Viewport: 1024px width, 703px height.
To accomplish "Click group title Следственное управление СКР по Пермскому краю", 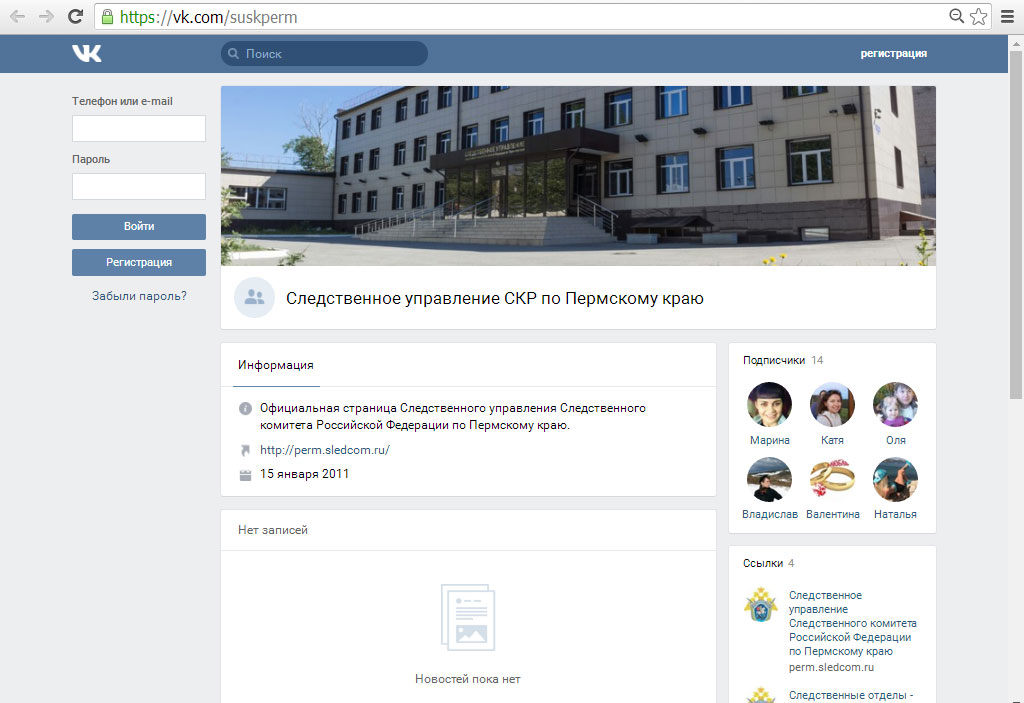I will 494,299.
